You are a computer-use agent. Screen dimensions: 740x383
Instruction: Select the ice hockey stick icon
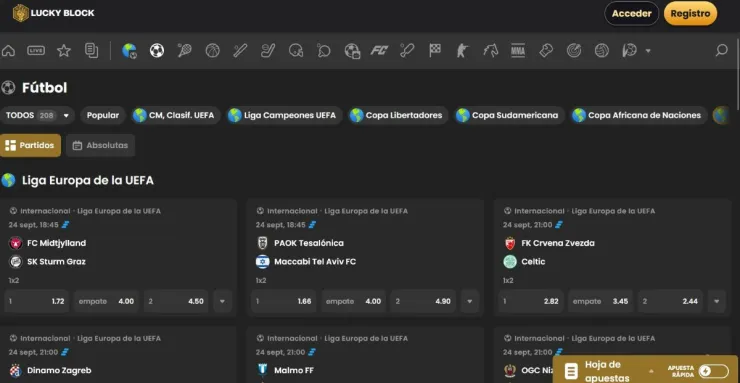click(x=268, y=50)
